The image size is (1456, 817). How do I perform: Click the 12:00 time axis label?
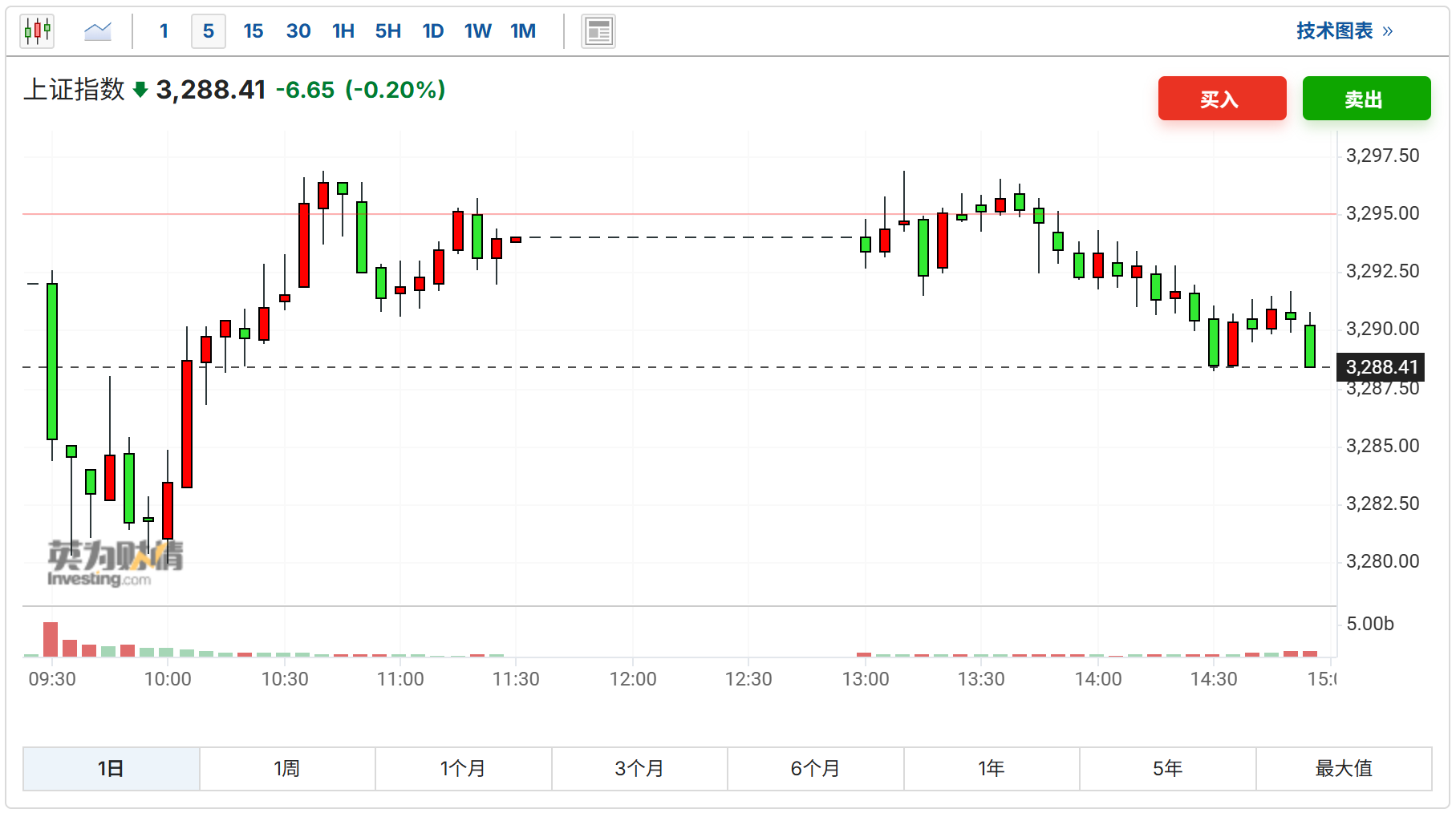(x=633, y=679)
